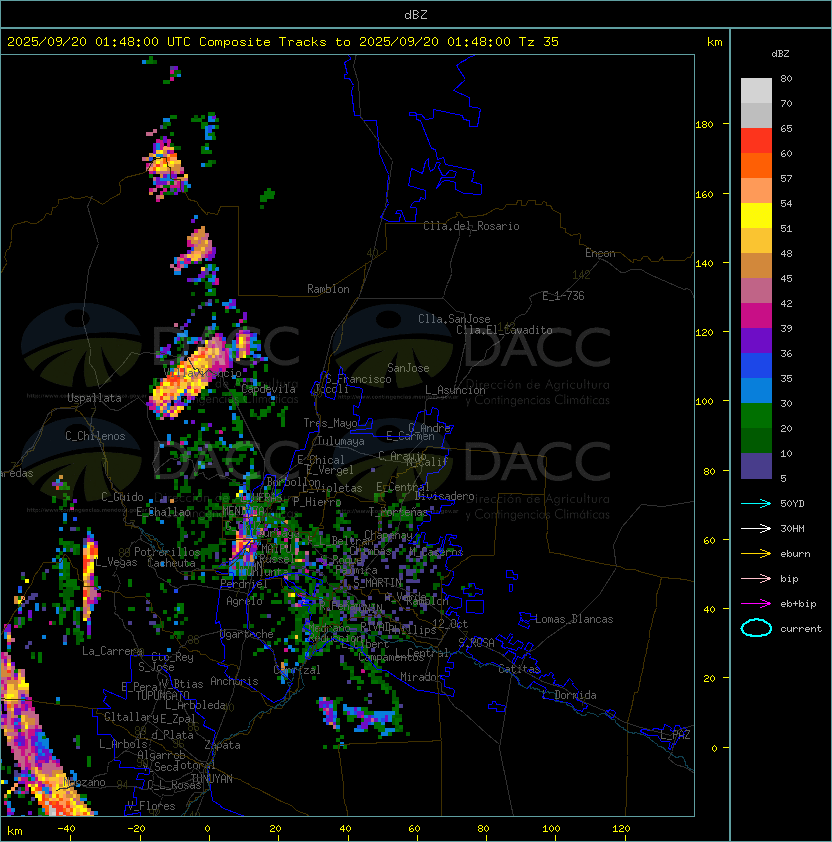Image resolution: width=832 pixels, height=842 pixels.
Task: Click the Cacheuta place label
Action: [171, 563]
